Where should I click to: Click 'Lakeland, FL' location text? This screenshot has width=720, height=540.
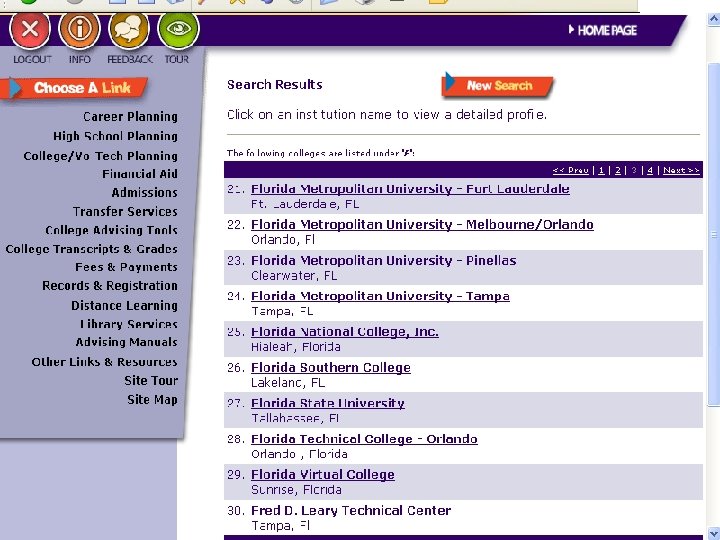pyautogui.click(x=288, y=382)
